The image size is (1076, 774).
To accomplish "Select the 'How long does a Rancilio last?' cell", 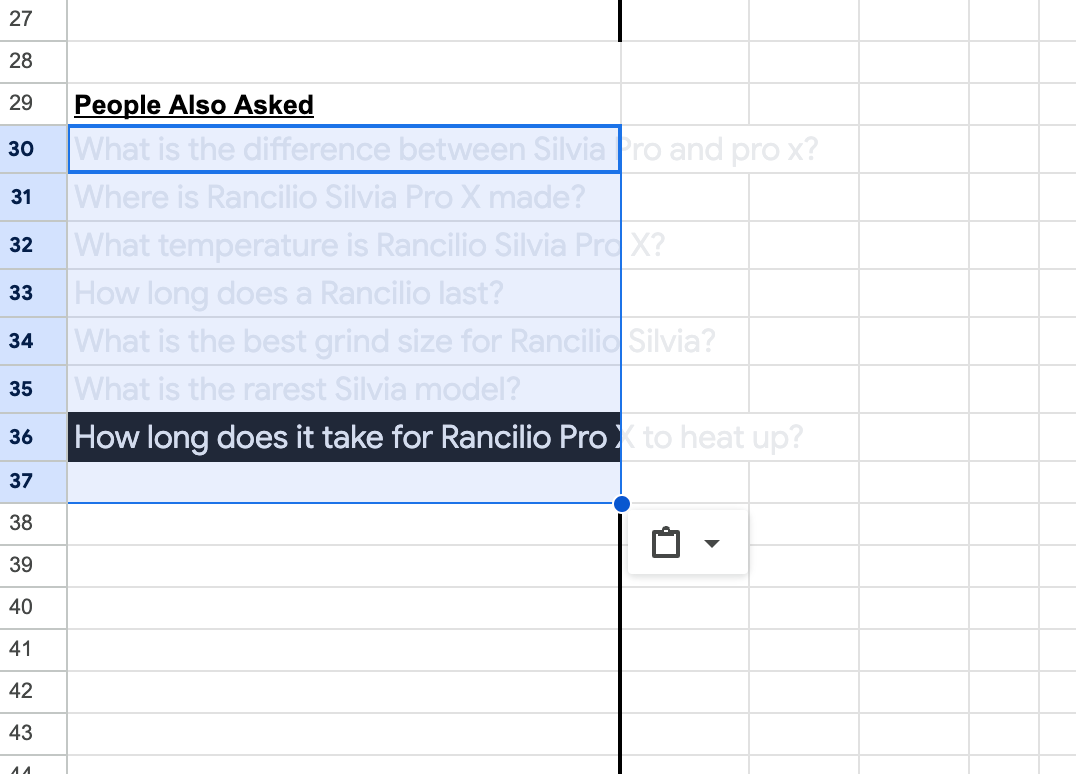I will pos(344,293).
